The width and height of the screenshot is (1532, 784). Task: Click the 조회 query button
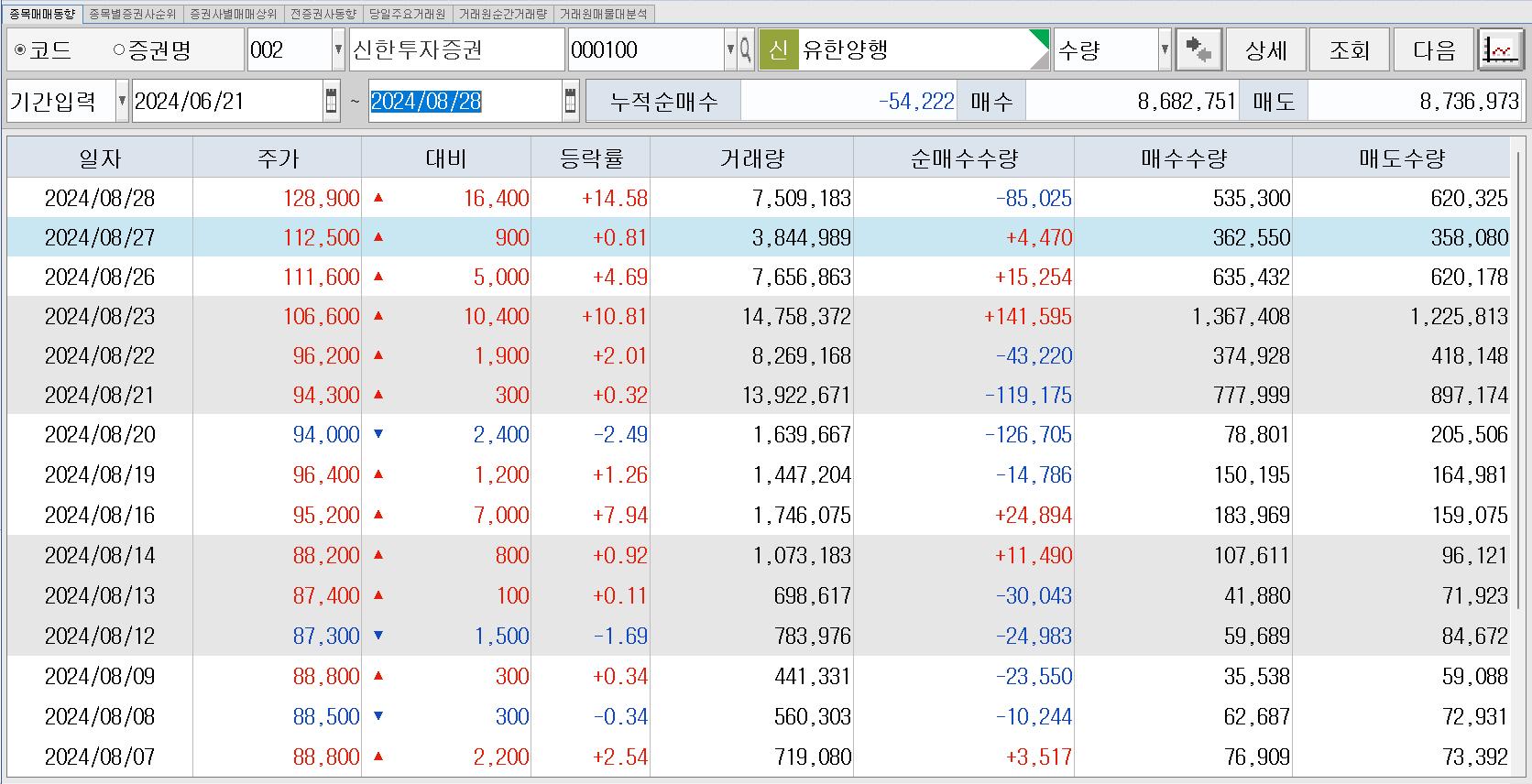coord(1349,49)
